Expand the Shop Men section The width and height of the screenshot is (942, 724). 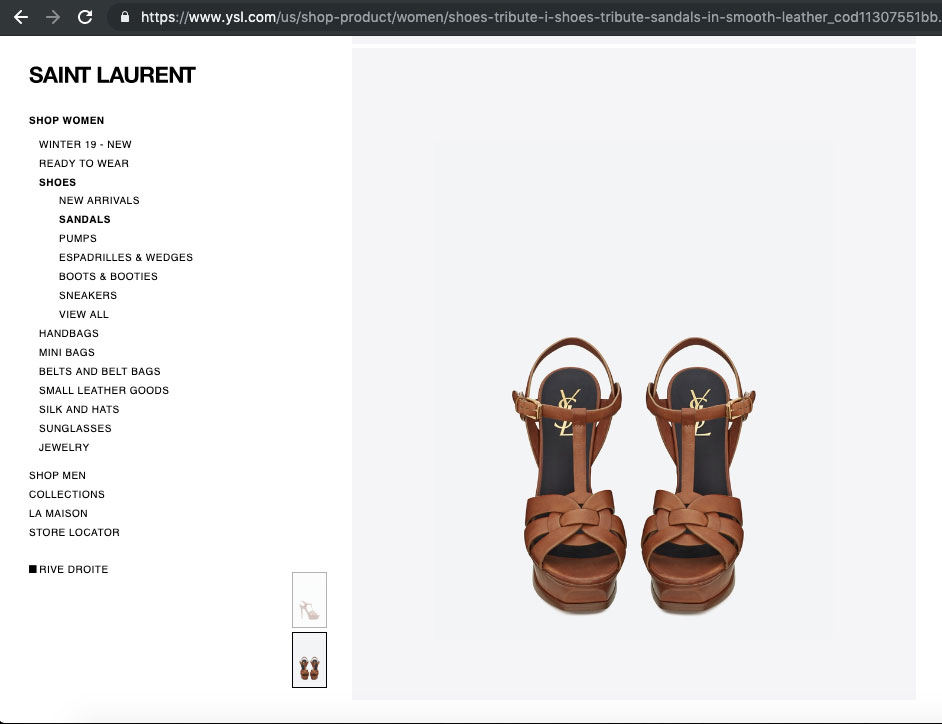pos(57,476)
